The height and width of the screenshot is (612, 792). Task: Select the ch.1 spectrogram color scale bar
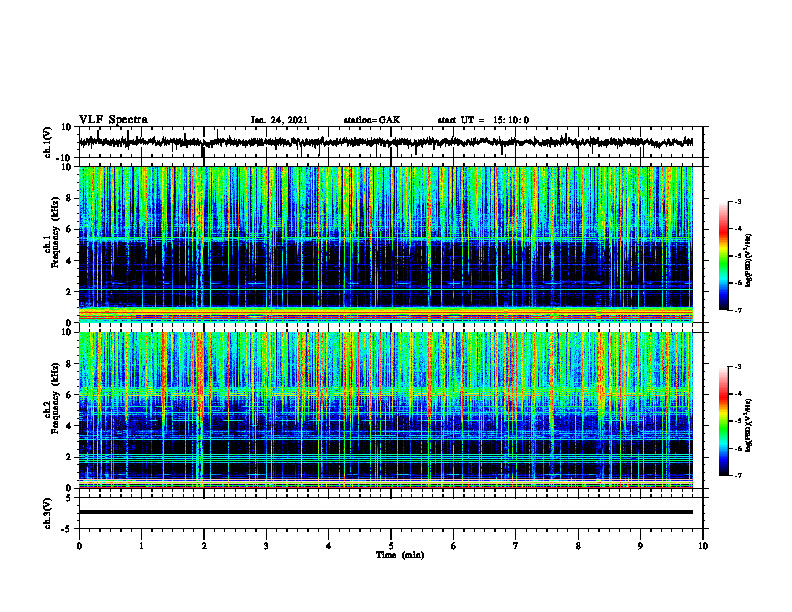(x=723, y=256)
